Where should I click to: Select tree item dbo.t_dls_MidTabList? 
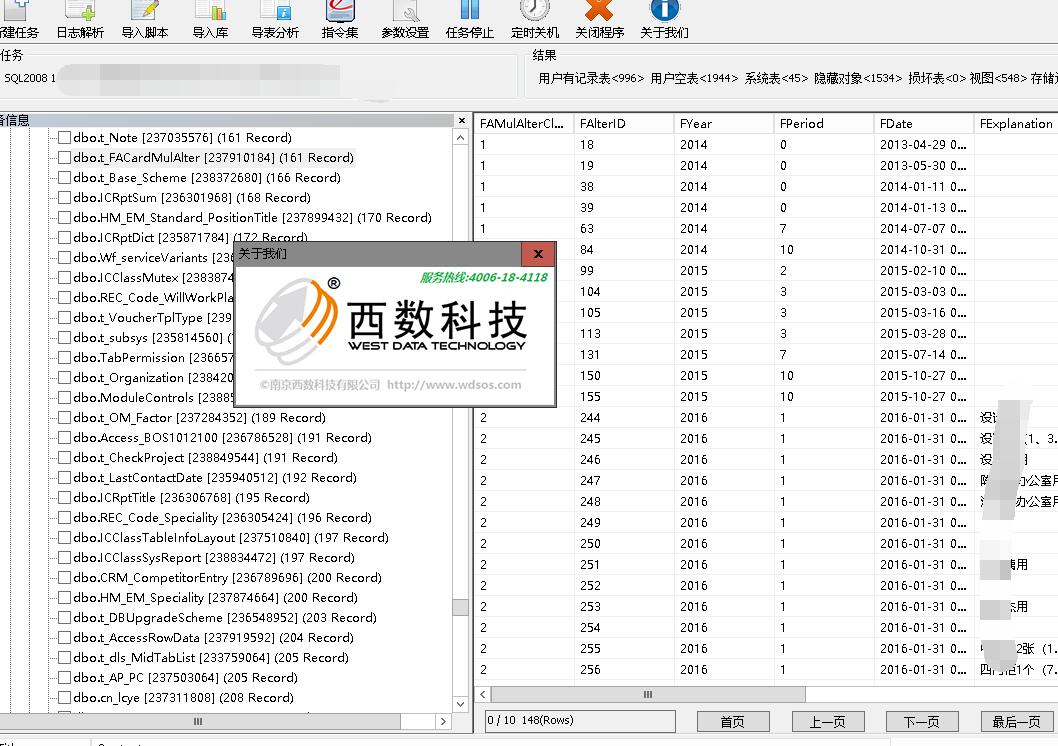211,658
